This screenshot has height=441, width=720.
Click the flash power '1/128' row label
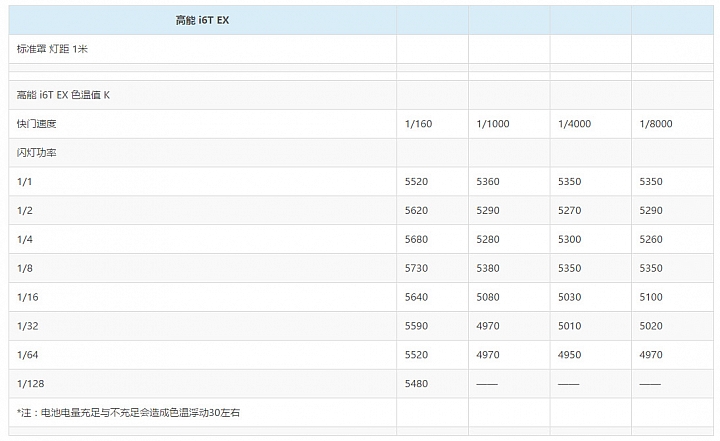point(30,384)
